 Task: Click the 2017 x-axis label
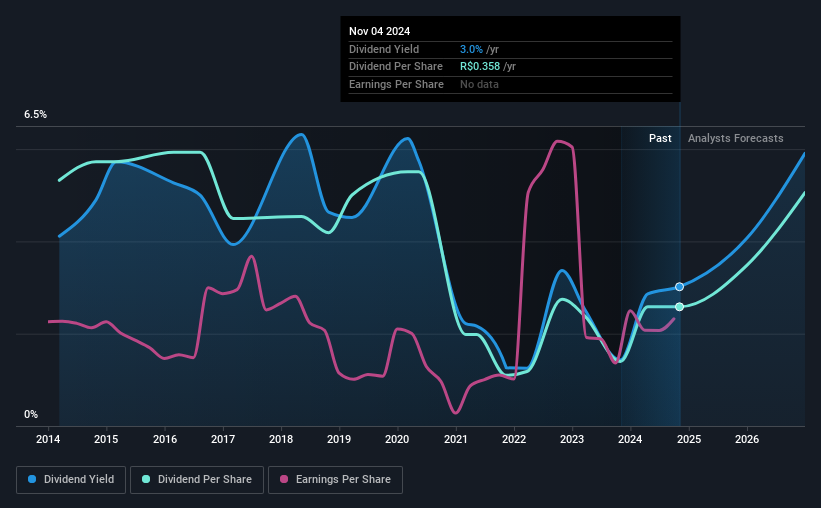point(223,439)
